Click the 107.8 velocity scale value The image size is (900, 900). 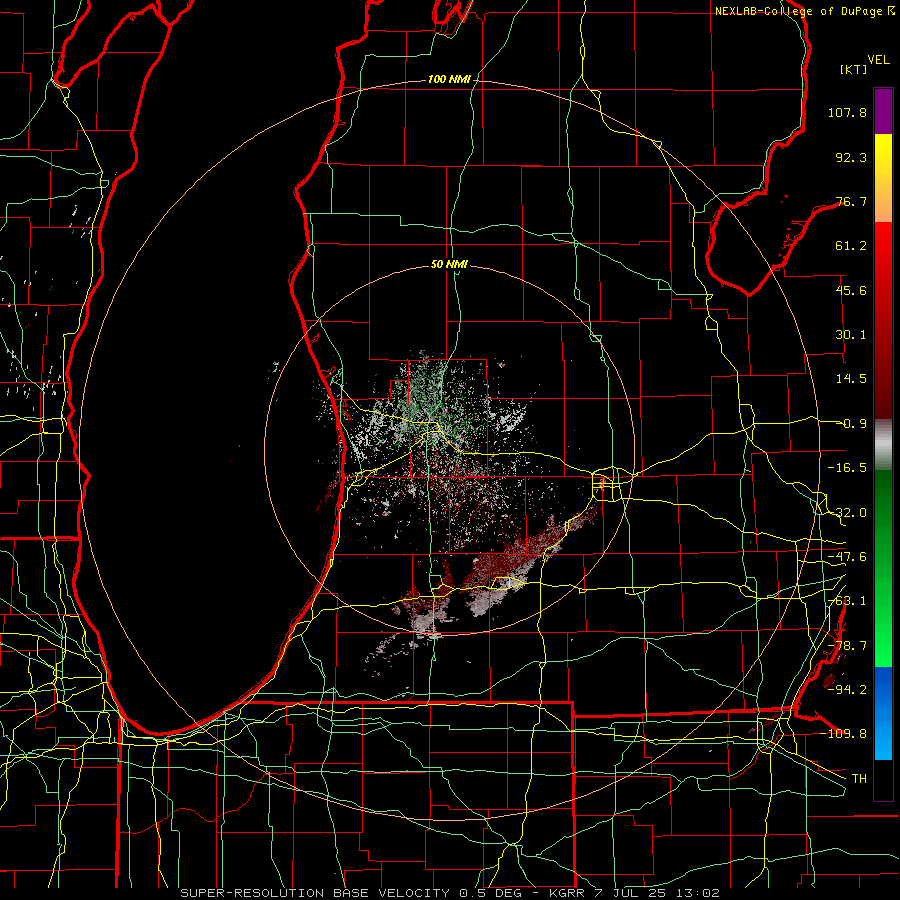[847, 112]
